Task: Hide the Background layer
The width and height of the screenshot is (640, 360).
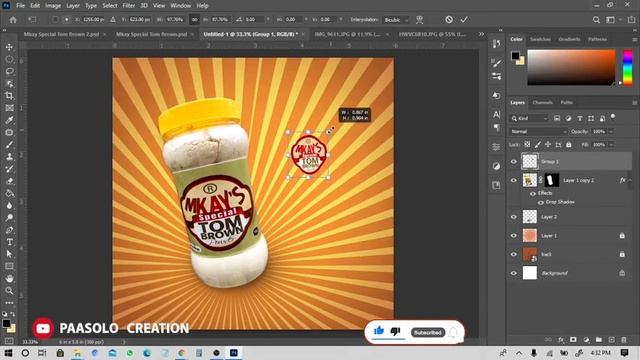Action: coord(513,273)
